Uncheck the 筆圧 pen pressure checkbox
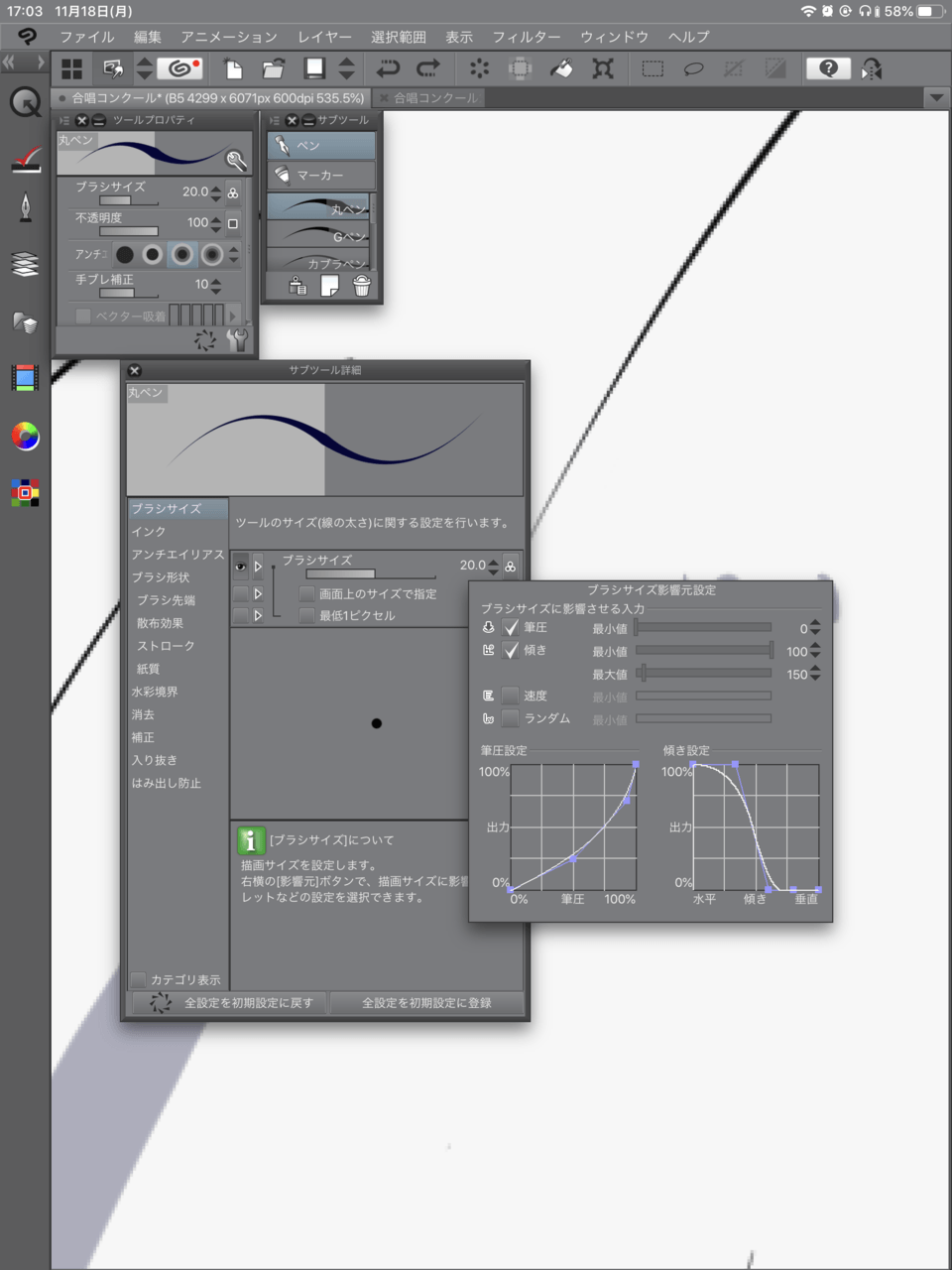952x1270 pixels. [511, 627]
